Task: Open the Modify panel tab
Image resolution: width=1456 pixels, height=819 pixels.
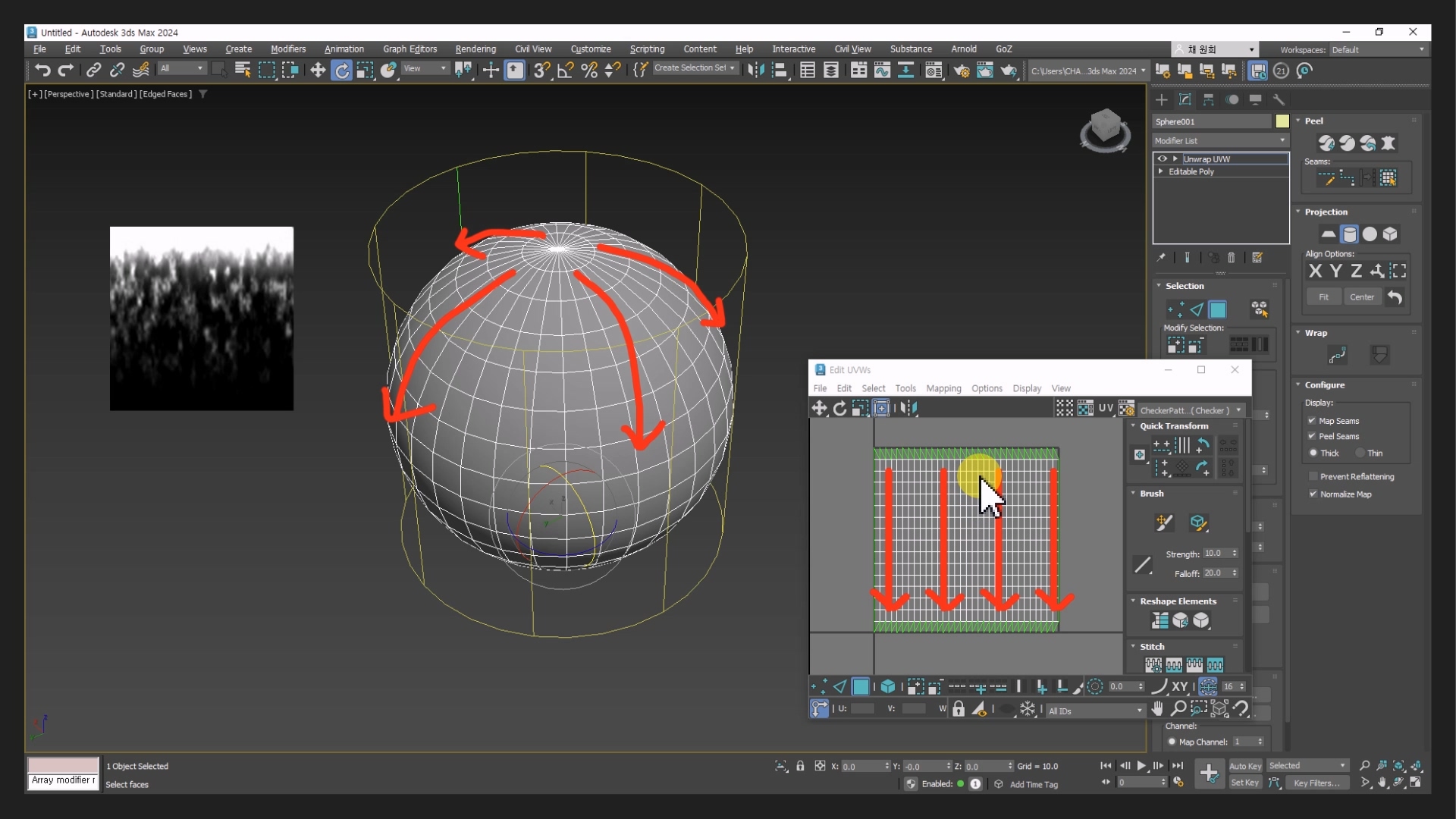Action: [x=1185, y=99]
